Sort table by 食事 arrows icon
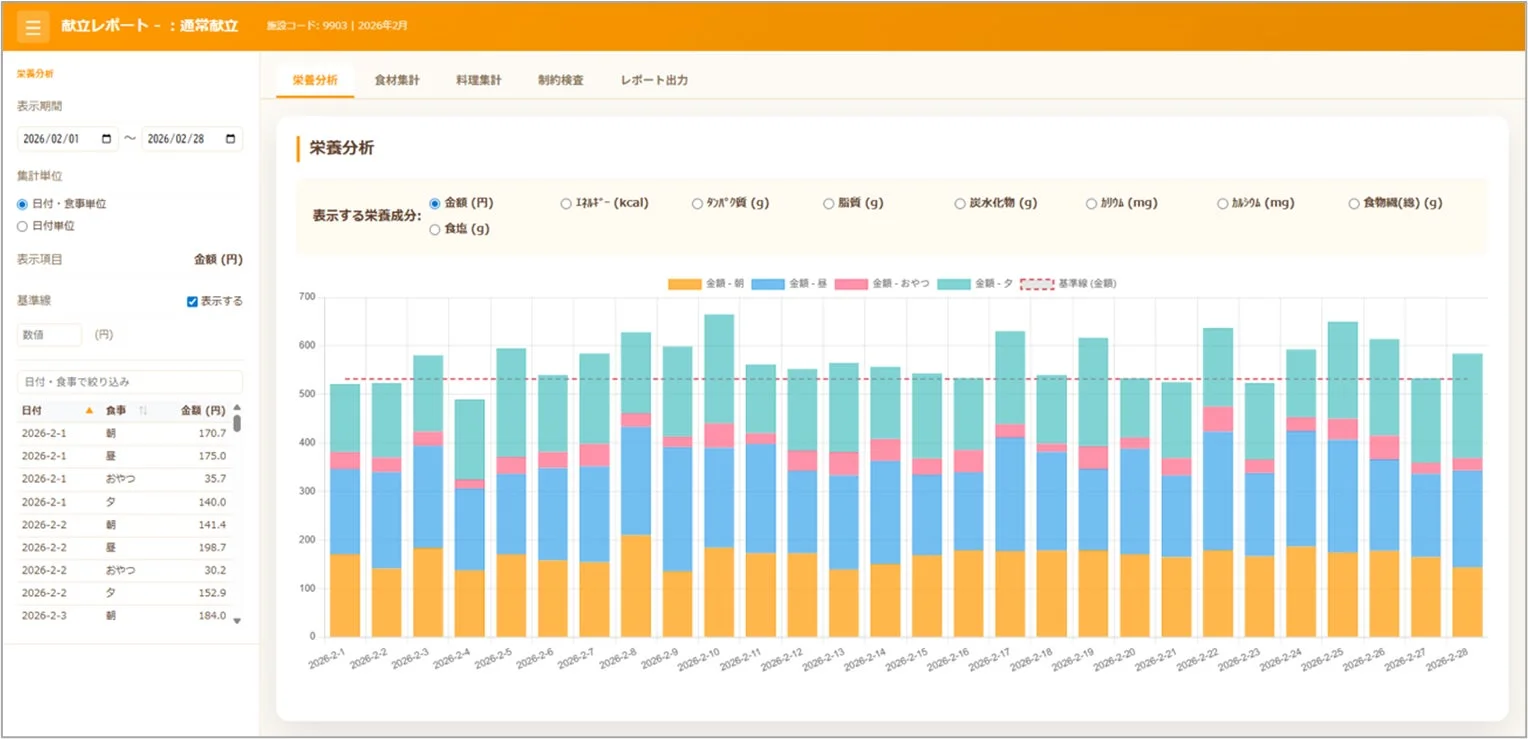 pos(142,410)
